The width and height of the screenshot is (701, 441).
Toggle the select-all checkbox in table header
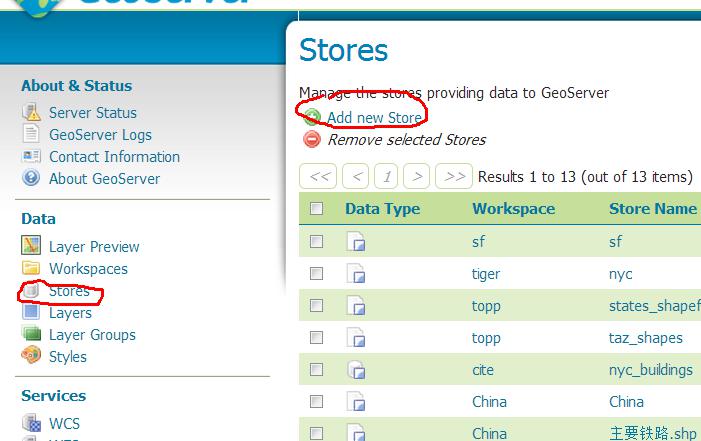tap(317, 208)
